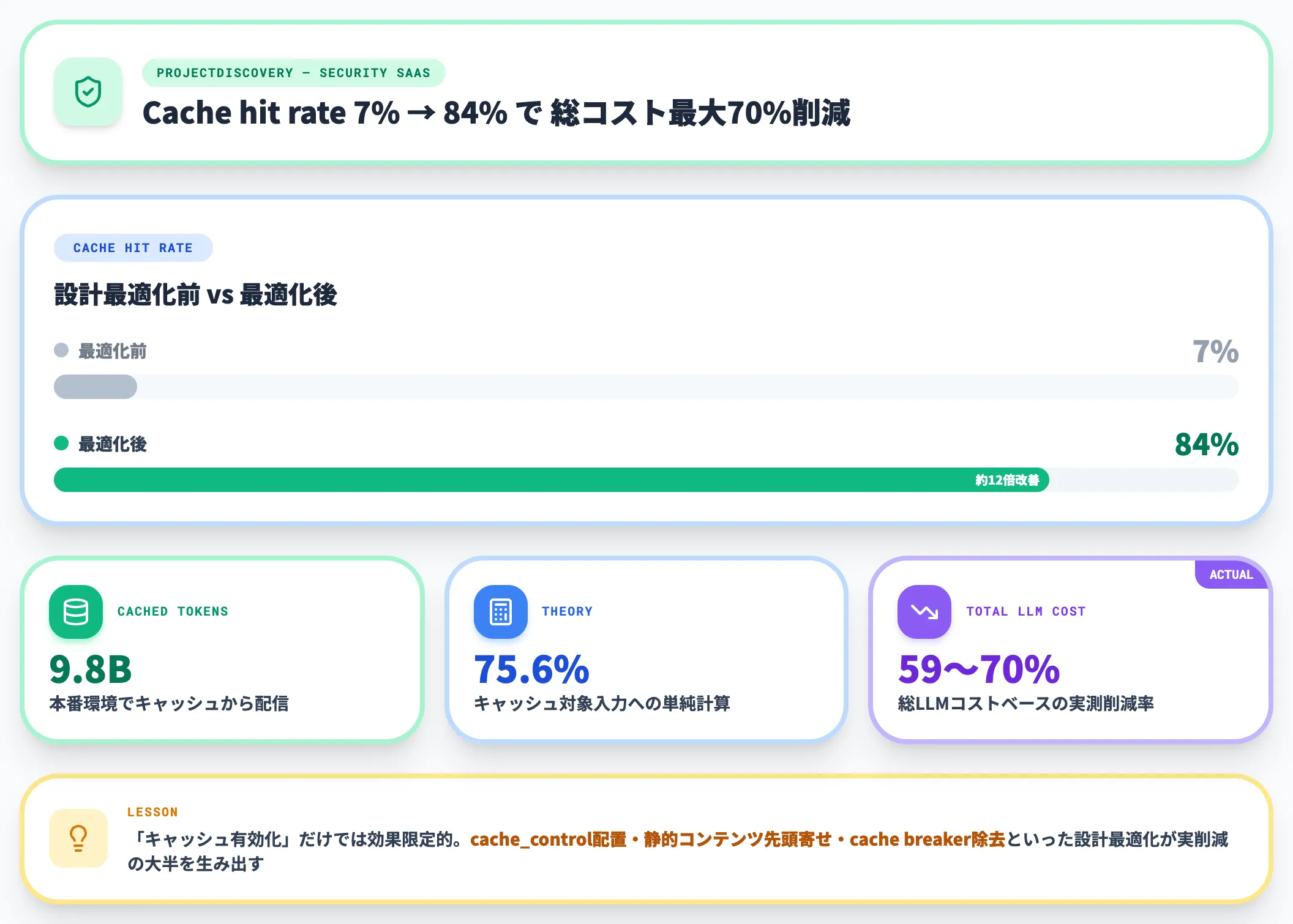Click the 9.8B value
The width and height of the screenshot is (1293, 924).
tap(91, 669)
